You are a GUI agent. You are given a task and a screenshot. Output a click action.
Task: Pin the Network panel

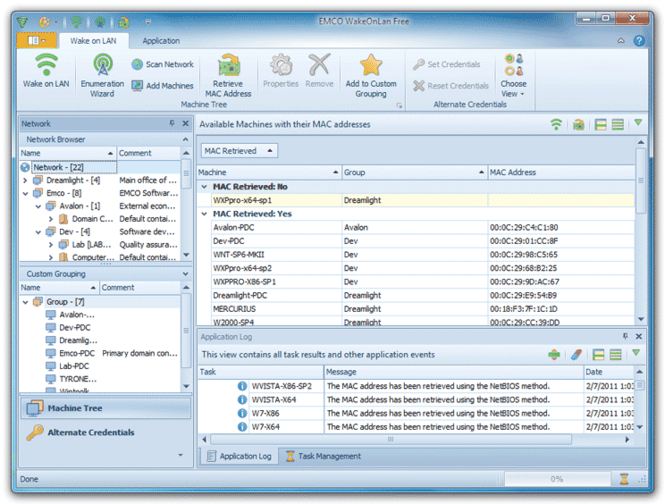pos(172,123)
